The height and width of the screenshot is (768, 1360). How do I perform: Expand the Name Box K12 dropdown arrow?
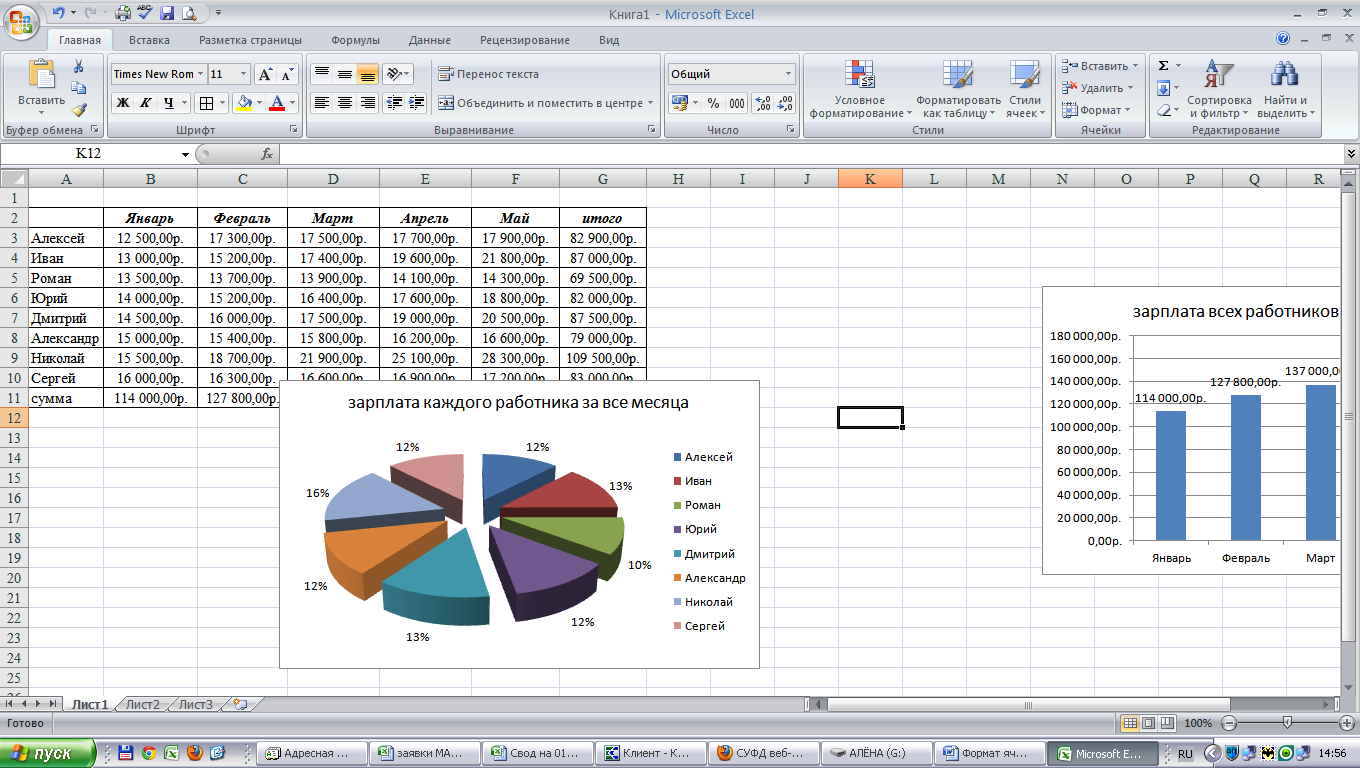[185, 154]
